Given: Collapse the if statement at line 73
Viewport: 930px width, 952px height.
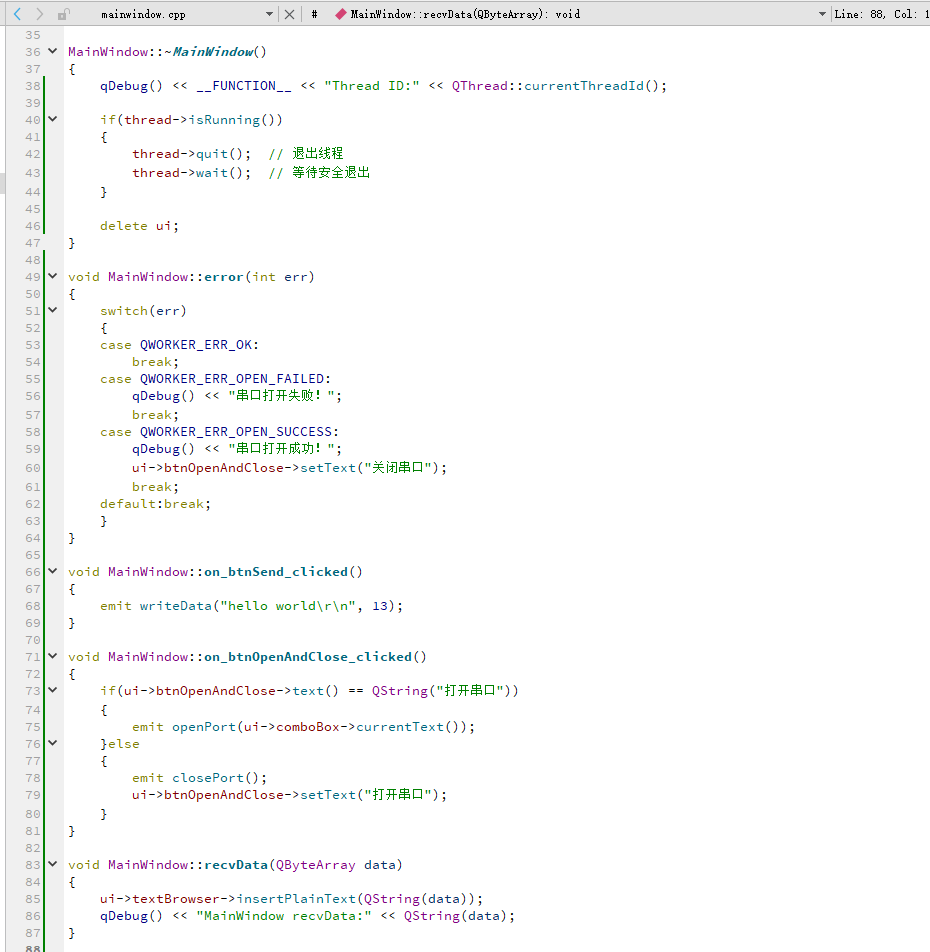Looking at the screenshot, I should (x=53, y=690).
